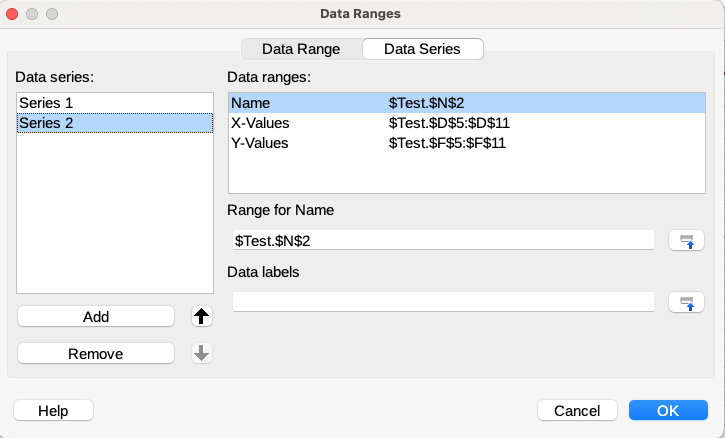Viewport: 725px width, 438px height.
Task: Remove the selected data series
Action: pyautogui.click(x=96, y=353)
